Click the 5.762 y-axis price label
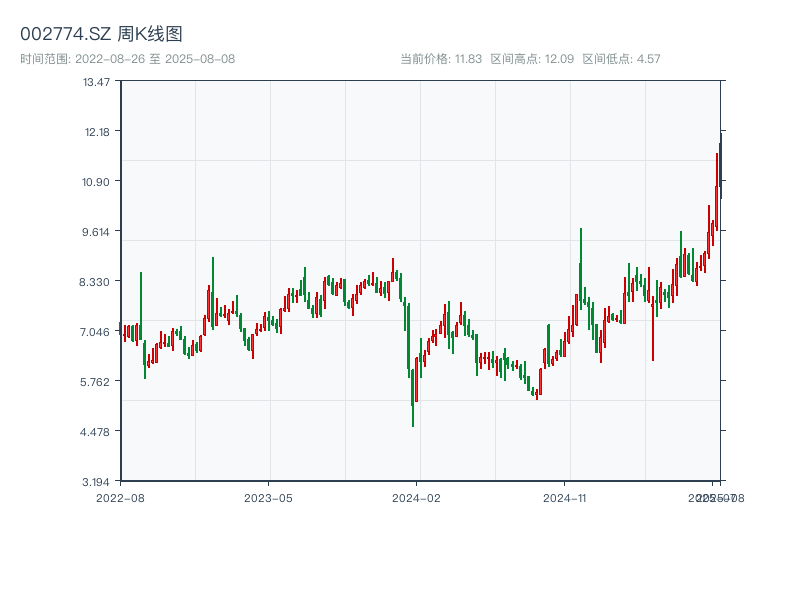 96,381
